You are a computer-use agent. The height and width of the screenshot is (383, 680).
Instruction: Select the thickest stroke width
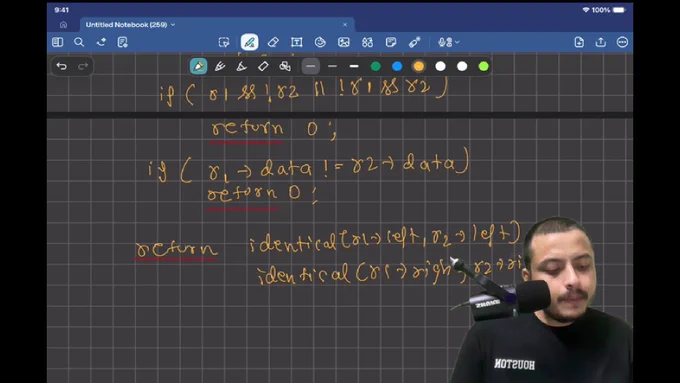pos(354,66)
